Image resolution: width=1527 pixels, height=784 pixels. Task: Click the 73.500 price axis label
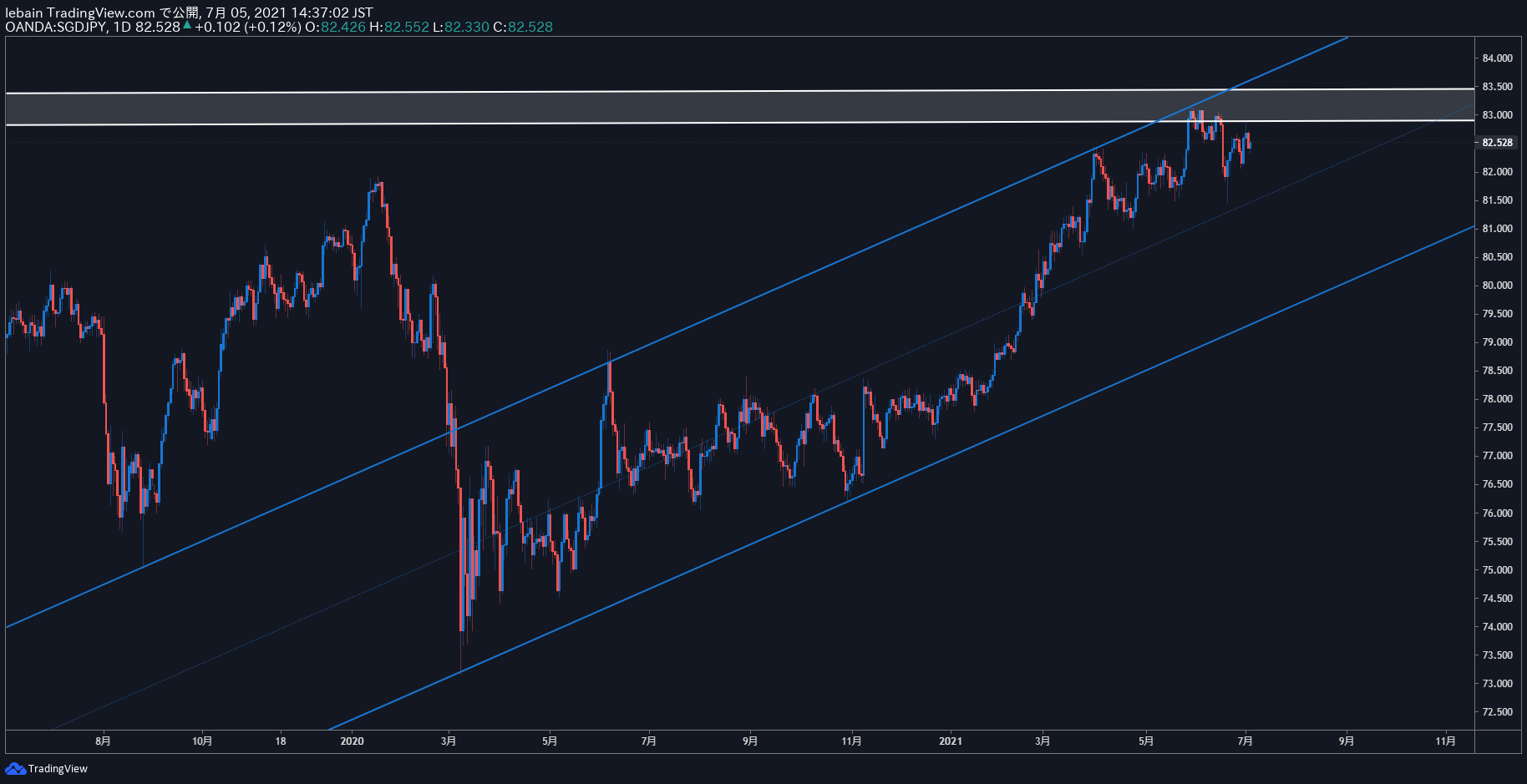coord(1498,655)
